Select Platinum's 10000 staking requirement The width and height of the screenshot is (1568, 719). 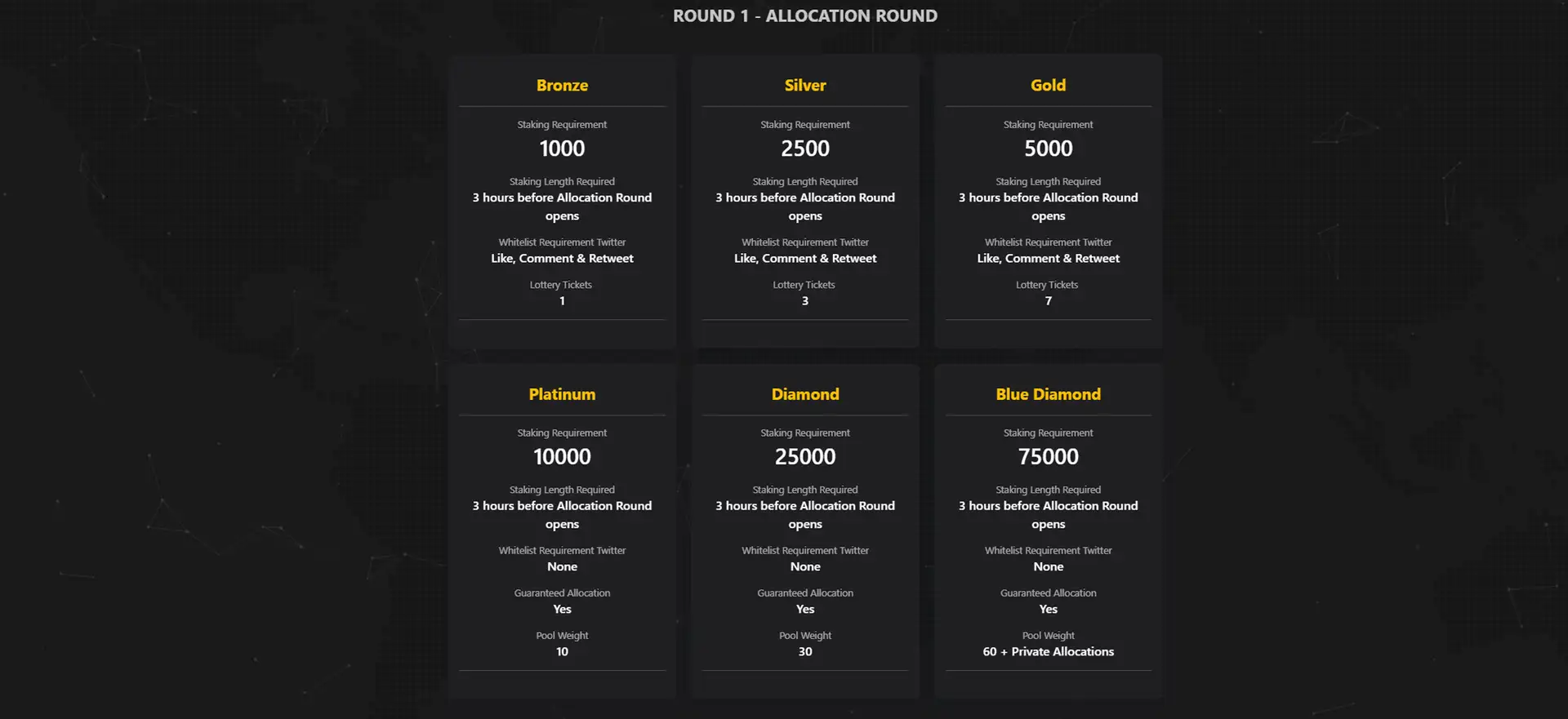[562, 457]
